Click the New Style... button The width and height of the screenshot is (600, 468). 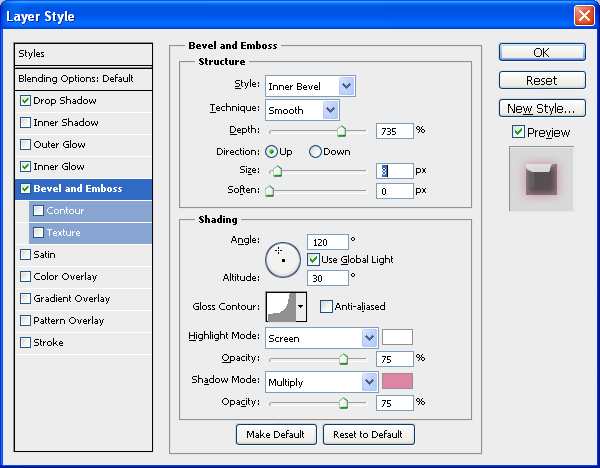[542, 109]
